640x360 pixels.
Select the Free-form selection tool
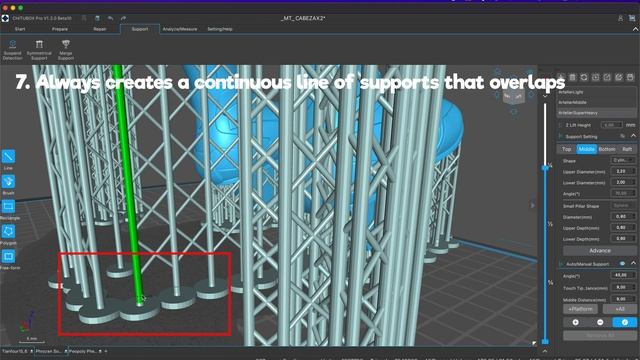coord(8,256)
